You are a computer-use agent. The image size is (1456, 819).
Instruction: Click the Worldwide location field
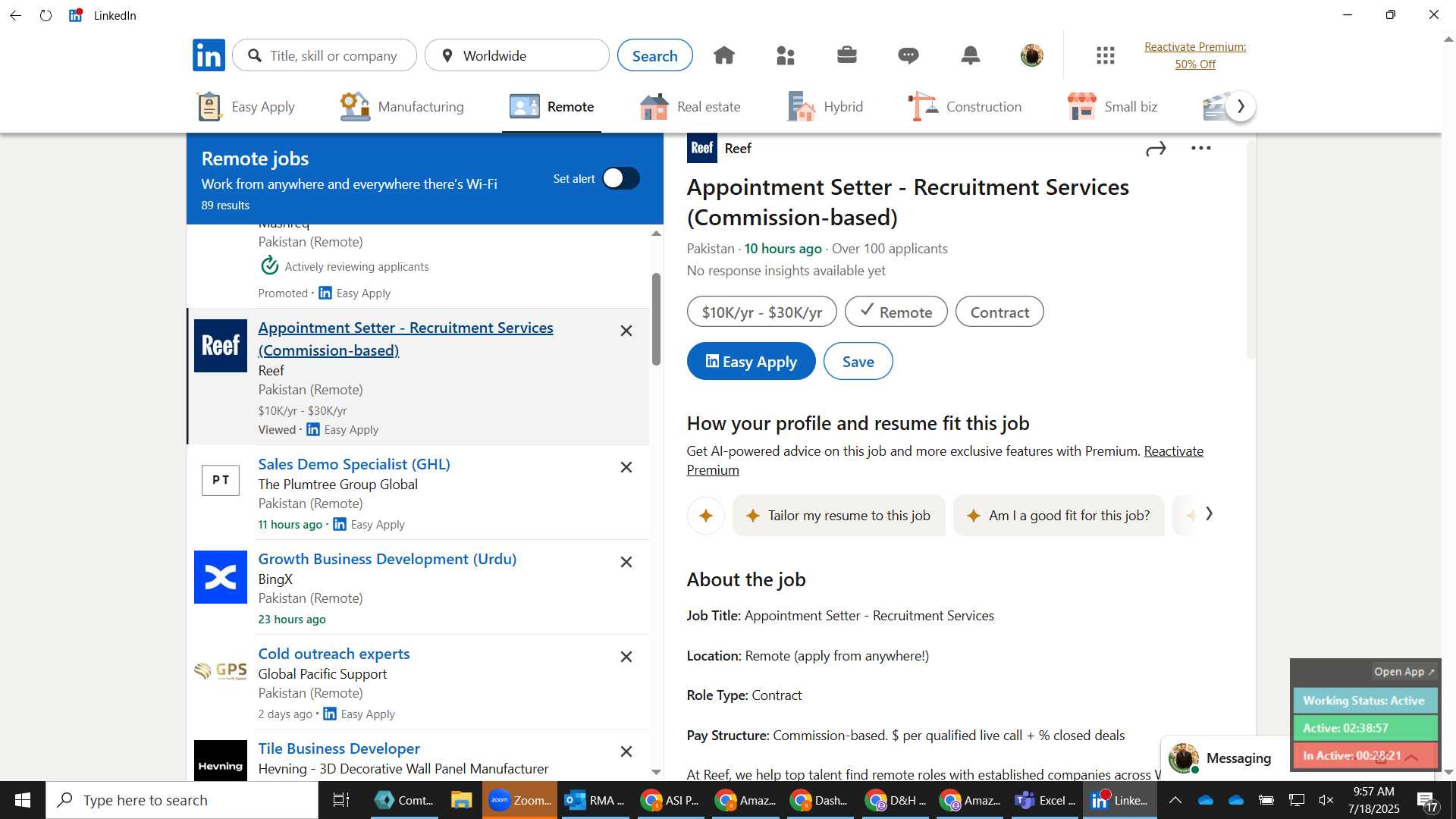pyautogui.click(x=517, y=55)
